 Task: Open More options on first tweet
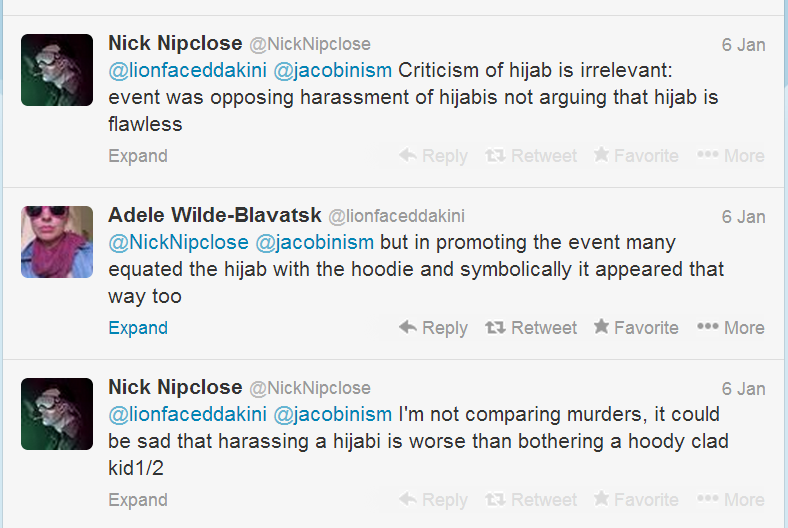(731, 156)
